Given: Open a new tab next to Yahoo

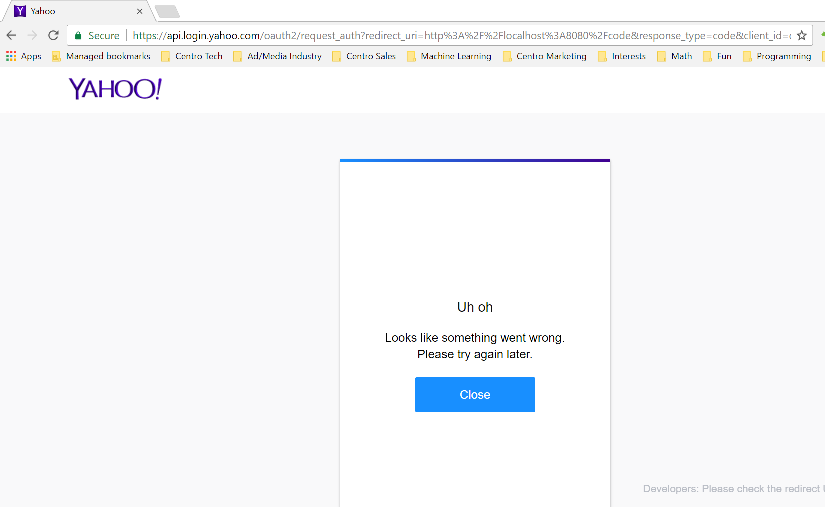Looking at the screenshot, I should coord(167,11).
